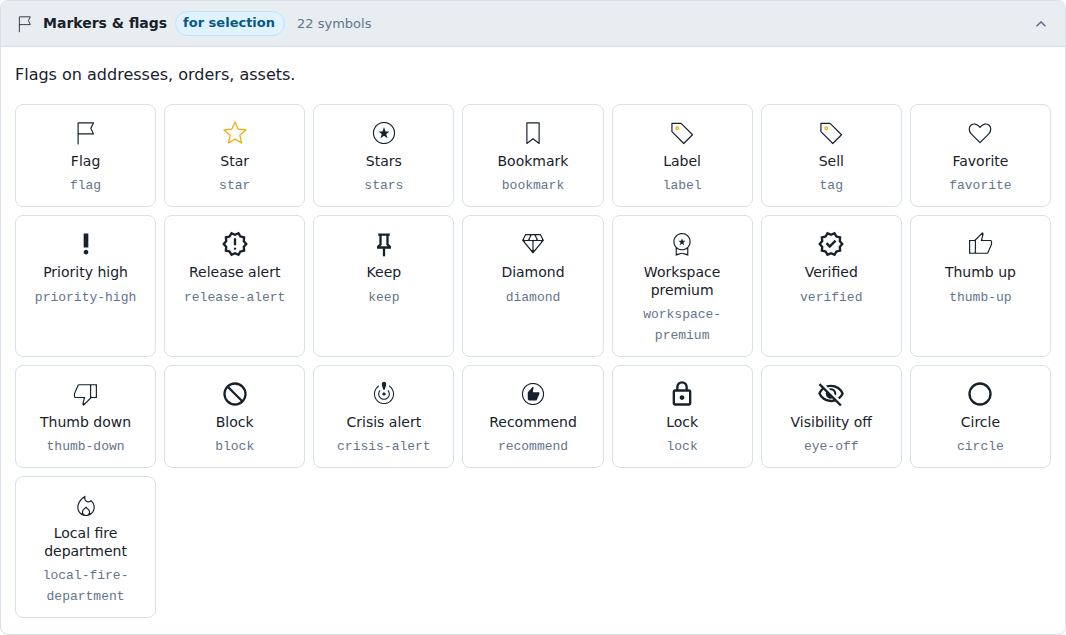
Task: Click the flag icon in section header
Action: point(25,24)
